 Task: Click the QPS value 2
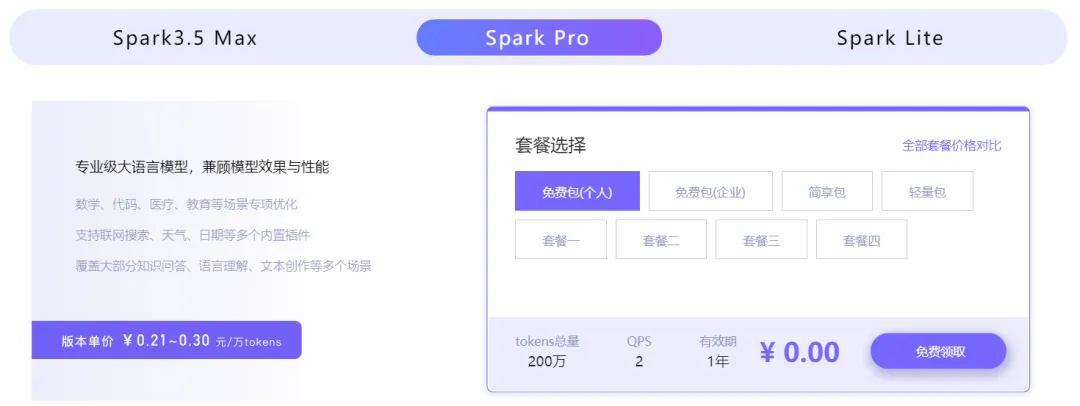pyautogui.click(x=639, y=361)
